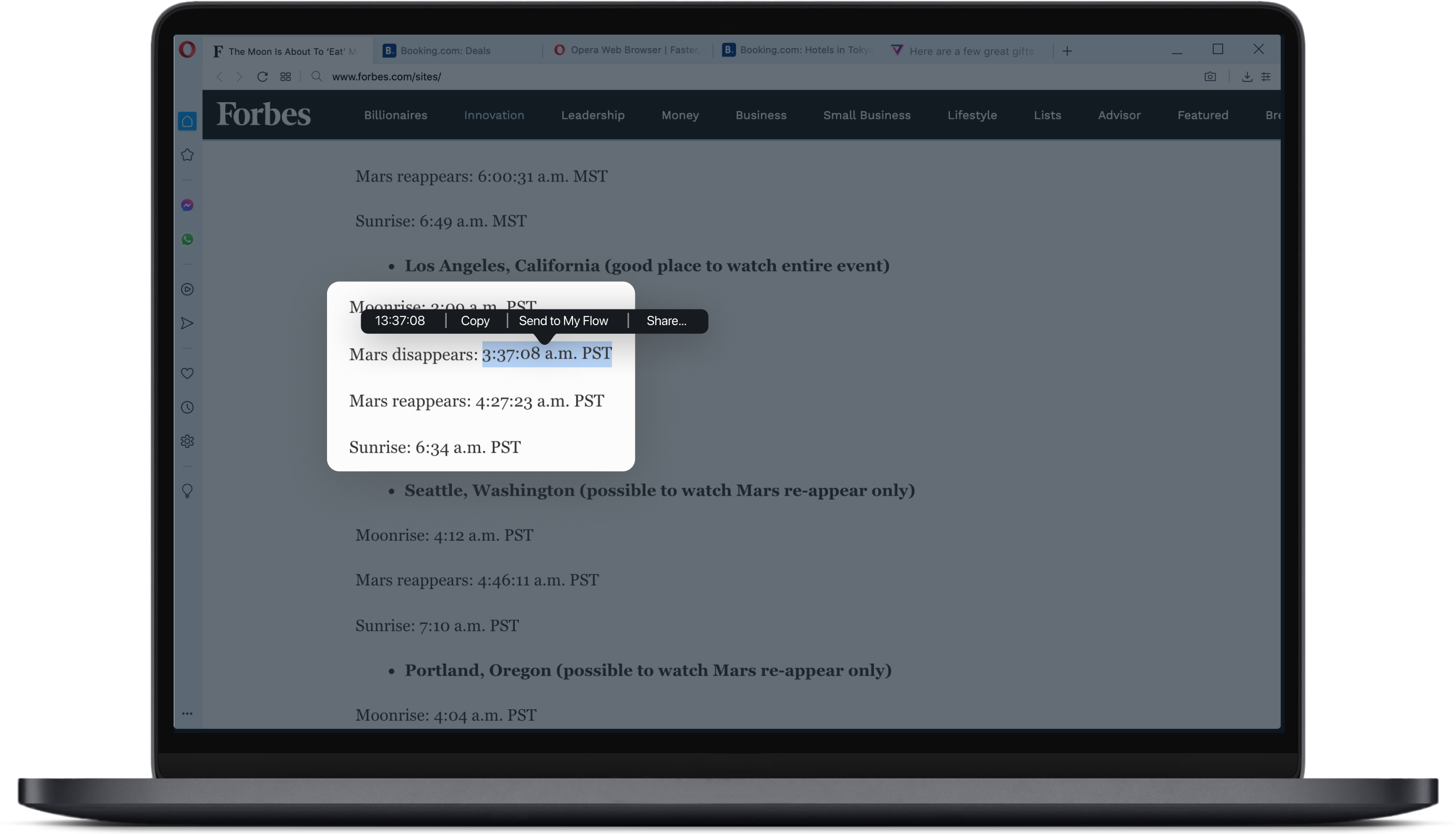1456x834 pixels.
Task: Open browsing History from the sidebar
Action: (187, 407)
